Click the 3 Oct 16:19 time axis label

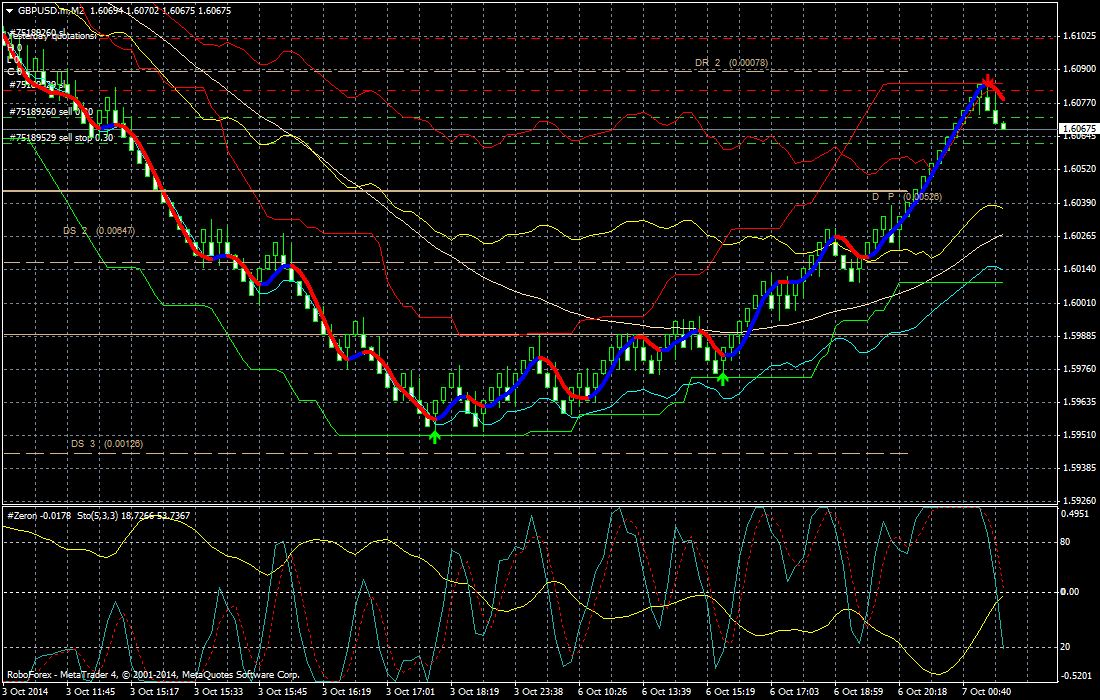pos(347,692)
